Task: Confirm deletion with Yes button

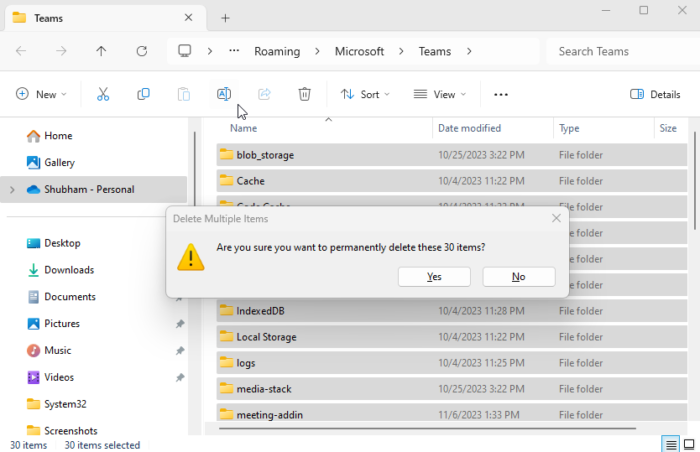Action: tap(434, 277)
